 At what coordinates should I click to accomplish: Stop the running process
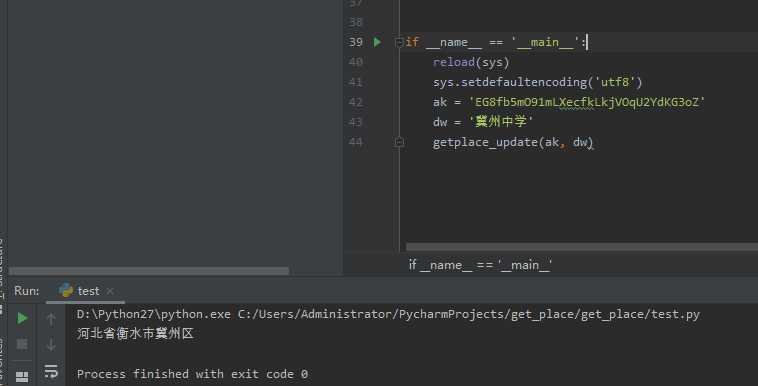tap(22, 344)
